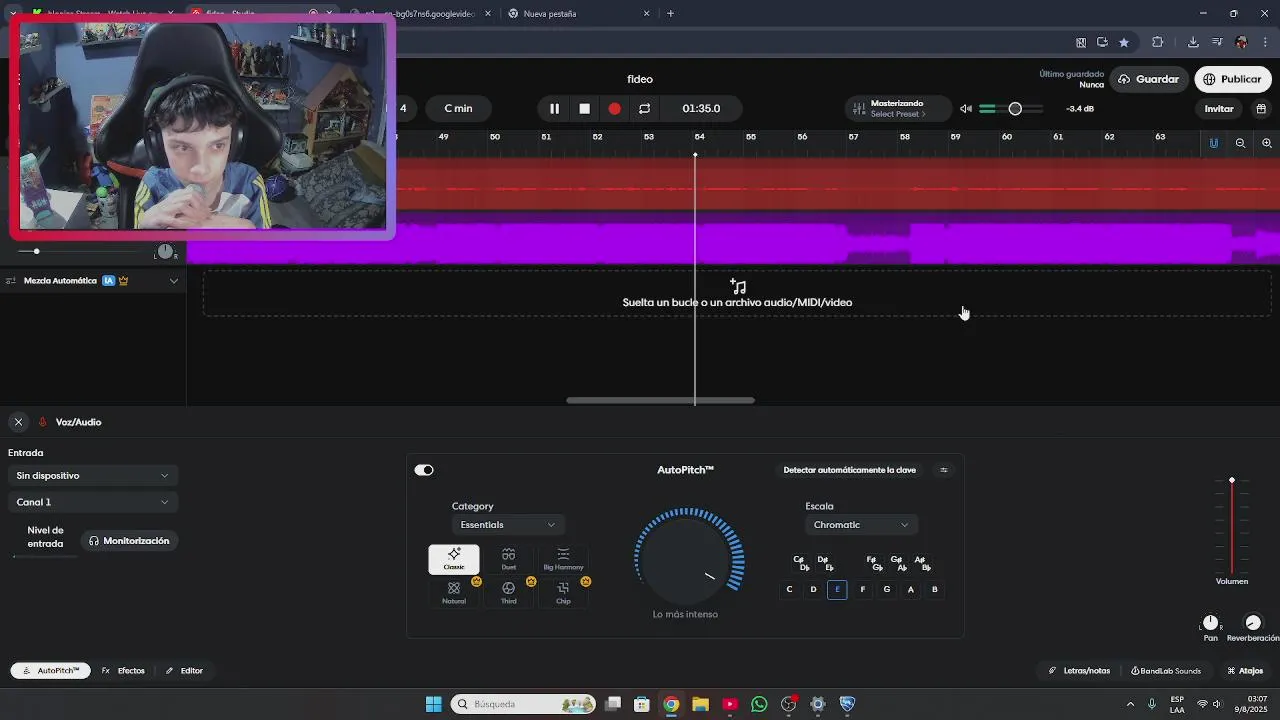Start recording with the red record button
The width and height of the screenshot is (1280, 720).
tap(614, 108)
